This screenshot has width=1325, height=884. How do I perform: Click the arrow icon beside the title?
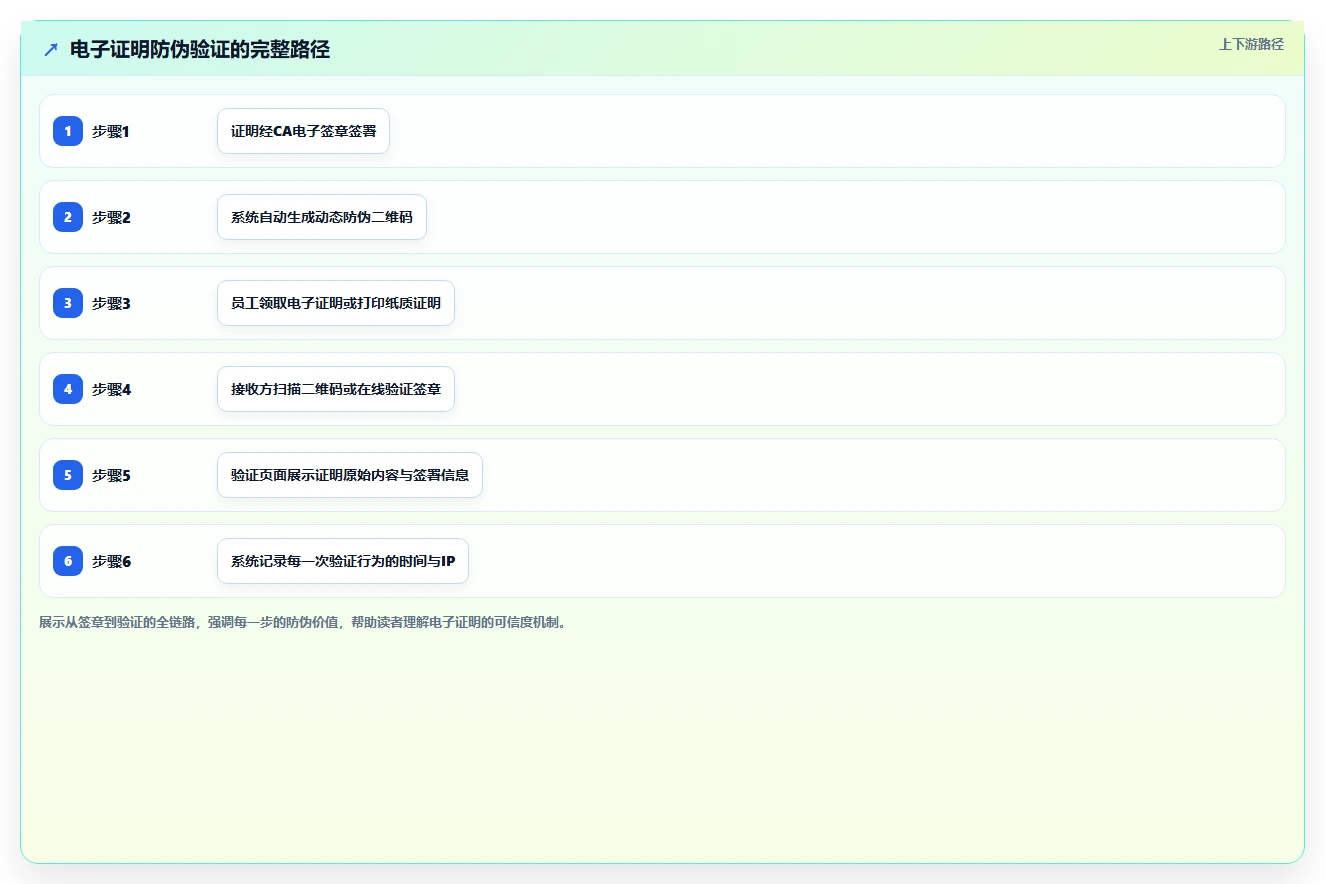51,49
